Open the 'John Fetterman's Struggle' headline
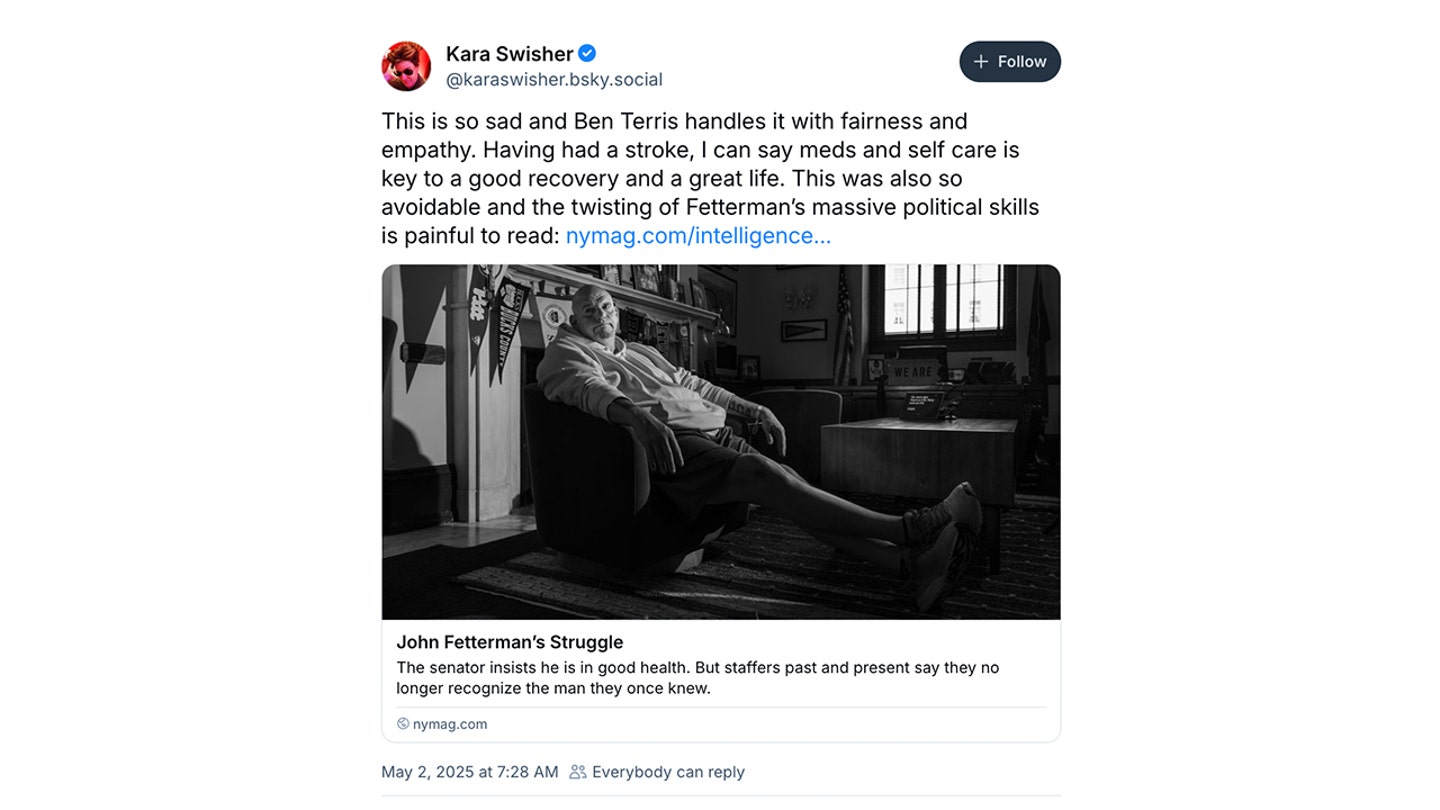 [509, 642]
